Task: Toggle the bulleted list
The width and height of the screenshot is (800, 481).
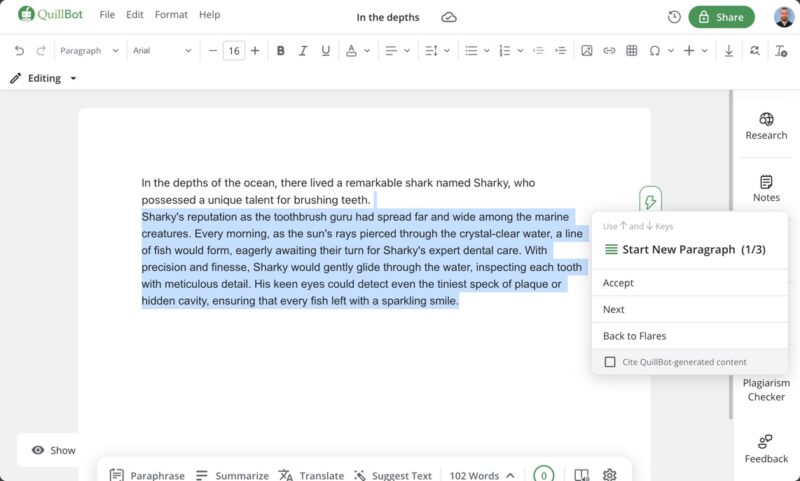Action: (471, 50)
